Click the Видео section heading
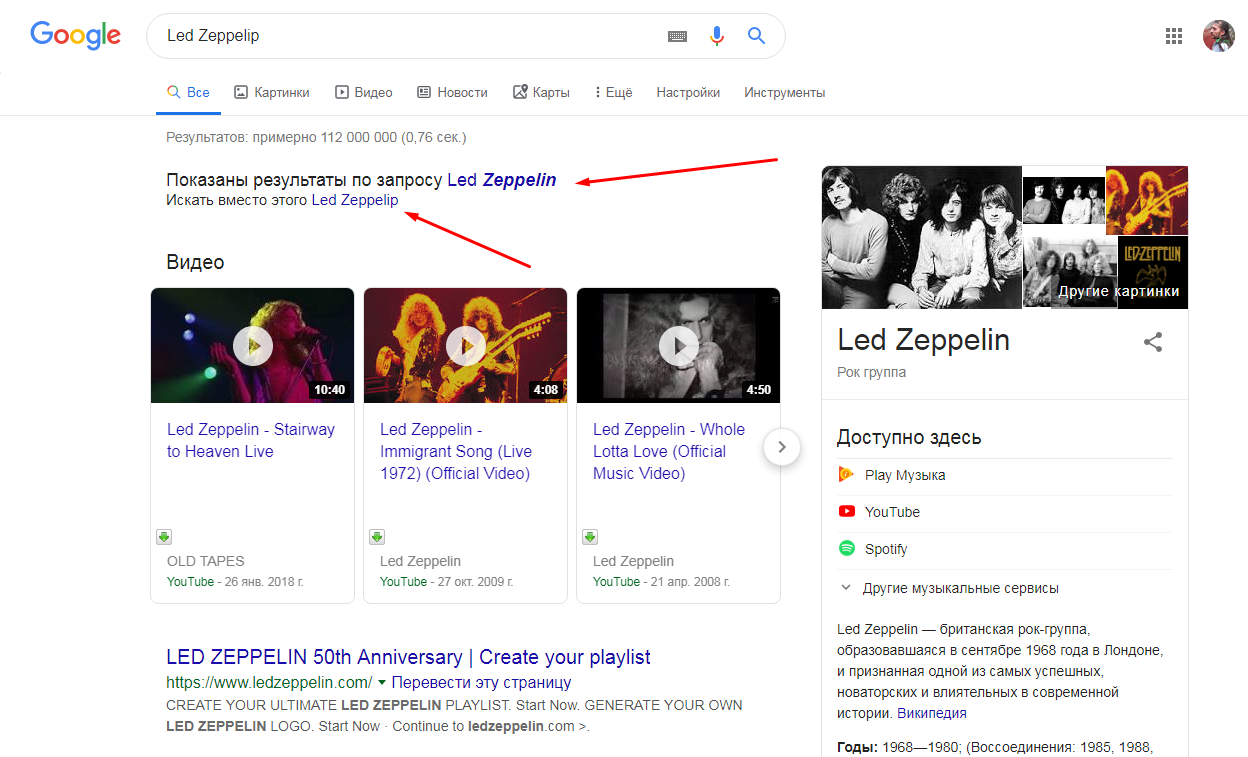This screenshot has height=757, width=1248. 195,262
